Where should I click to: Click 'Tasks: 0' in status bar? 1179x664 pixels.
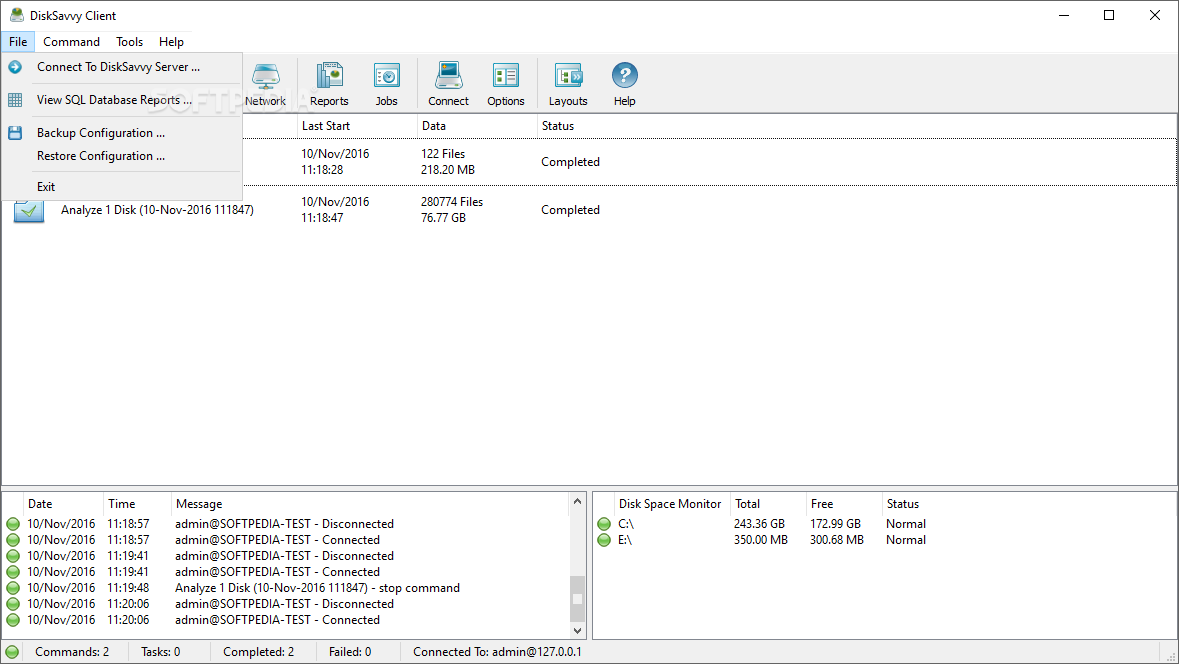pyautogui.click(x=161, y=652)
